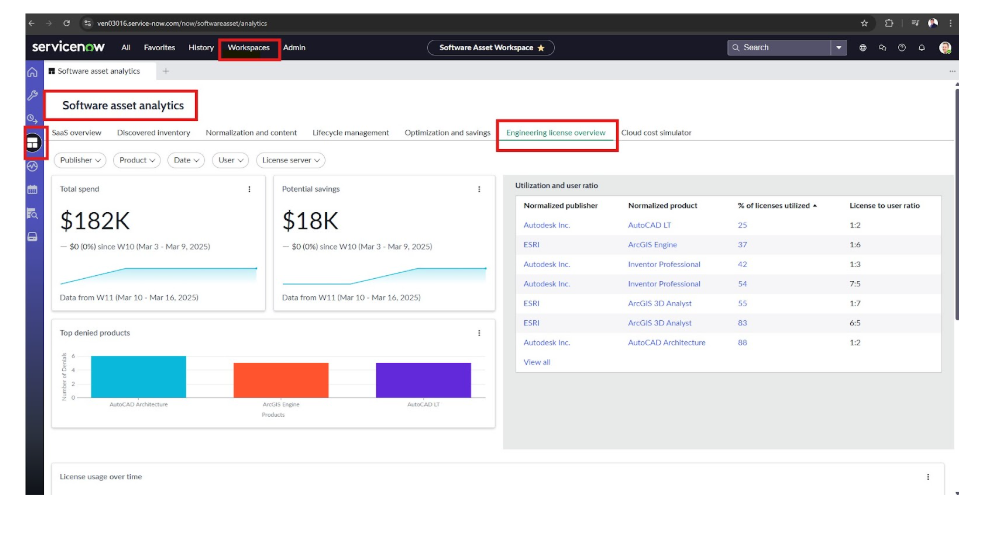Add a new workspace tab with plus
The image size is (993, 537).
tap(166, 72)
